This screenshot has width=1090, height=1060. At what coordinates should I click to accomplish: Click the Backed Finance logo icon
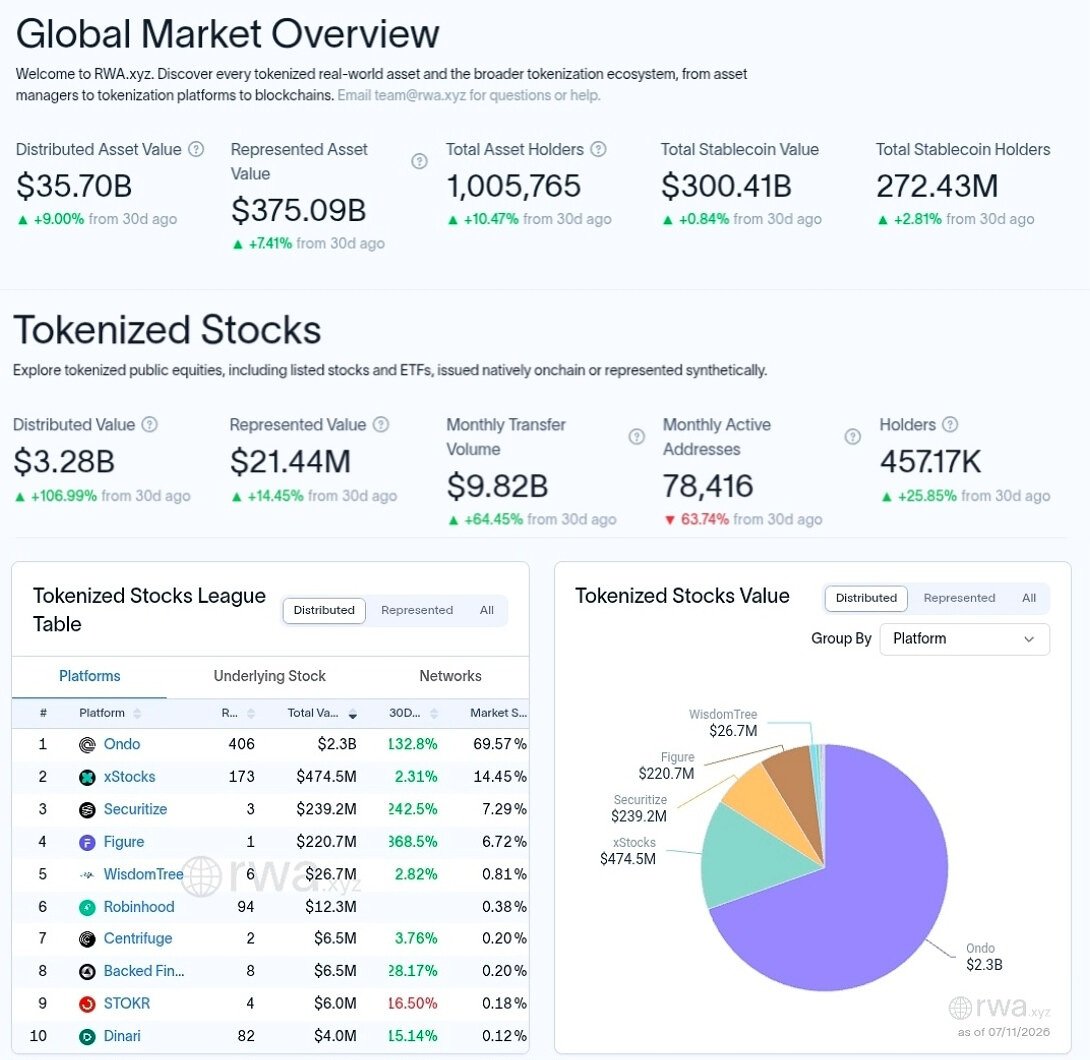point(87,972)
